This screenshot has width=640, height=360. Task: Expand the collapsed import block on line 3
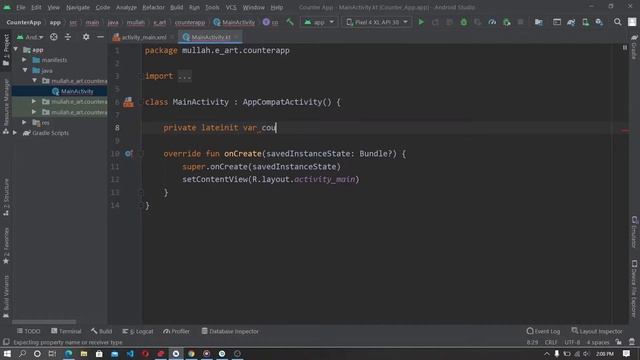click(x=184, y=76)
